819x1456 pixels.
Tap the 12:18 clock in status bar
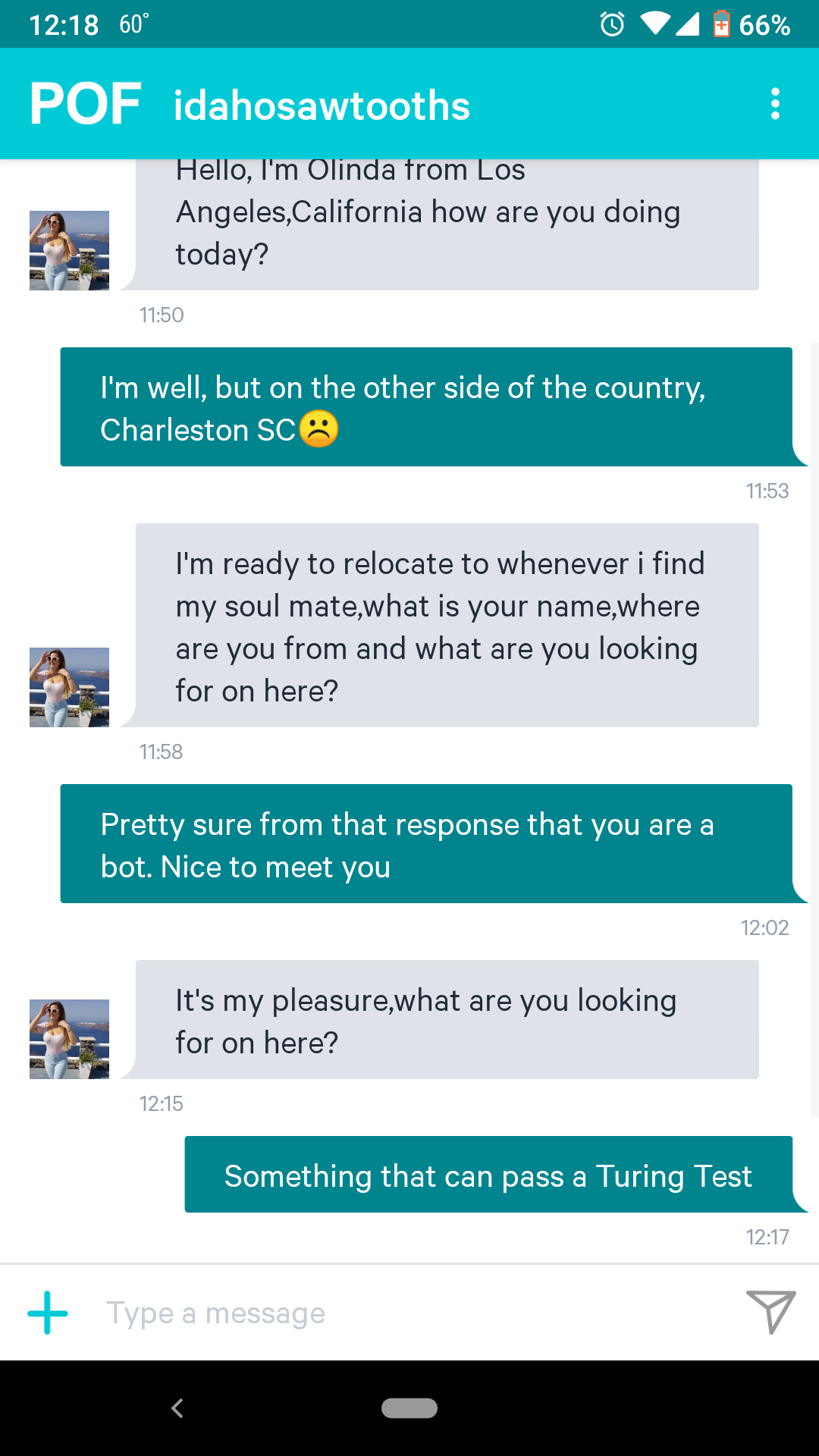pos(64,24)
